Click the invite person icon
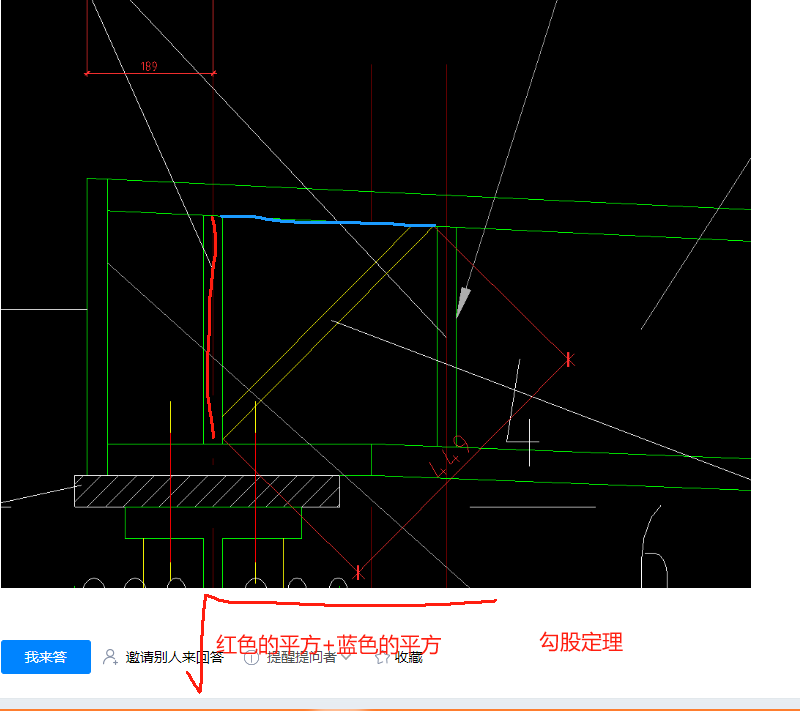Screen dimensions: 800x711 coord(110,657)
